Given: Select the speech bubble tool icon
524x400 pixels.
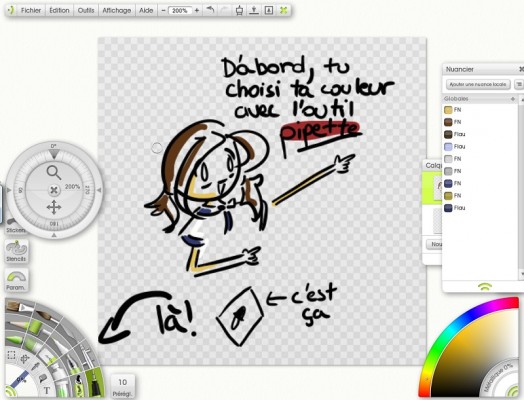Looking at the screenshot, I should 42,379.
